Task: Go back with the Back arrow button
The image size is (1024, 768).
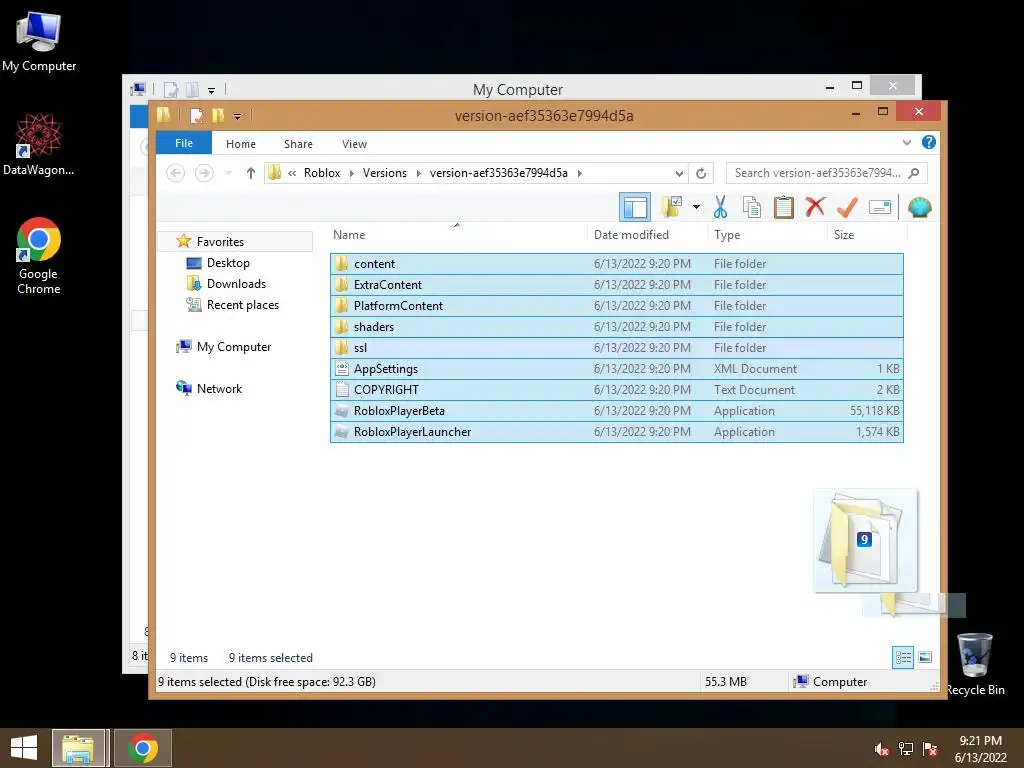Action: [x=175, y=173]
